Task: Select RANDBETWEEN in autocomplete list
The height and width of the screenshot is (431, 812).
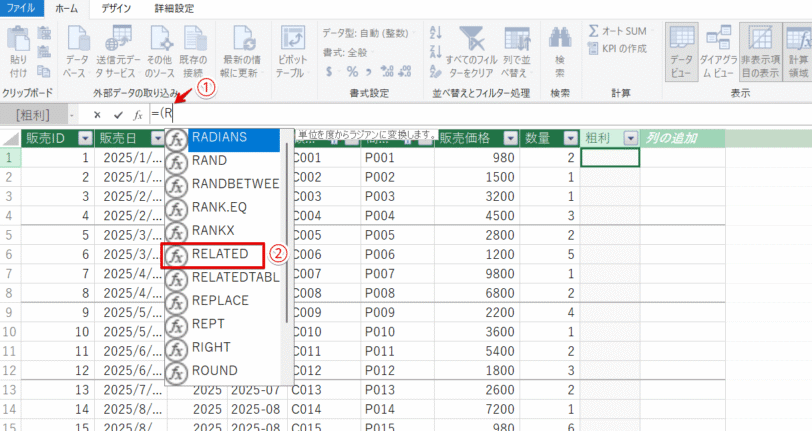Action: [223, 184]
